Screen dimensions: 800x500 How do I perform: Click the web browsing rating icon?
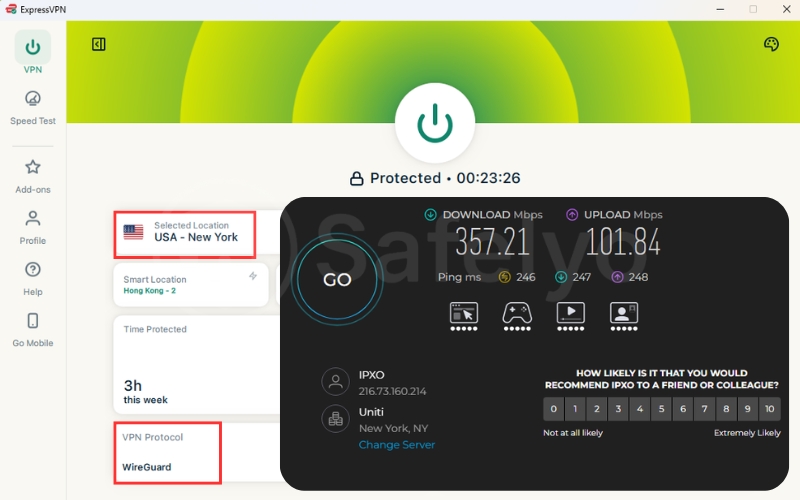coord(464,316)
